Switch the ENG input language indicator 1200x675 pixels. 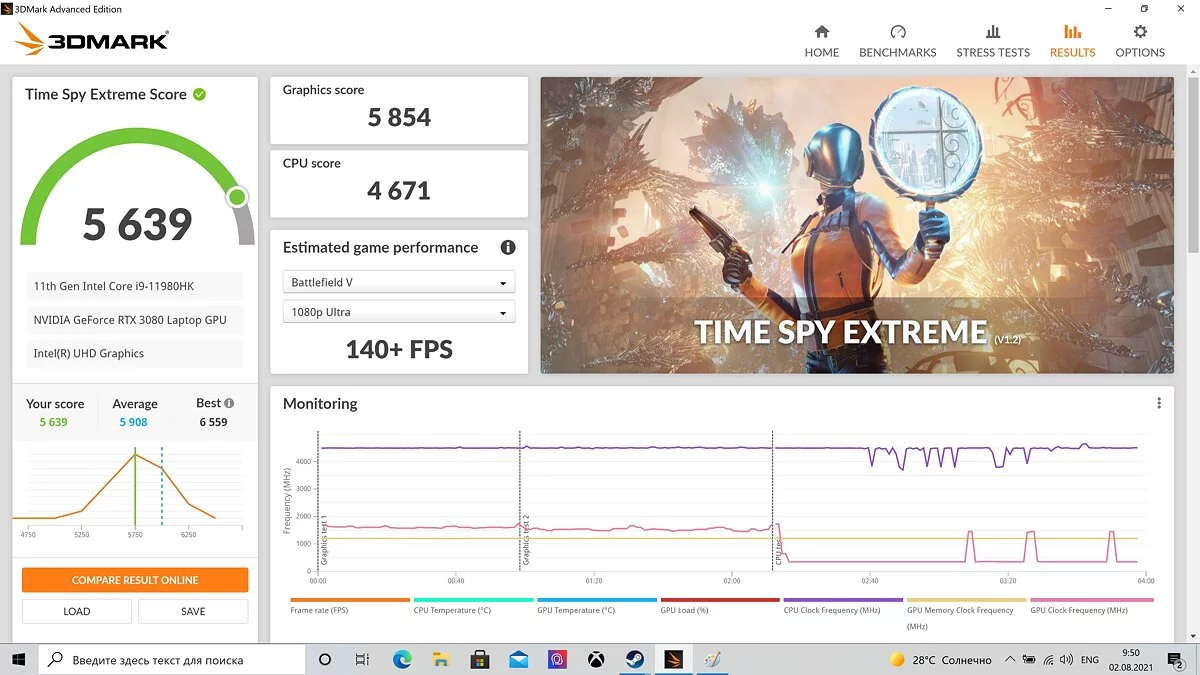(1090, 660)
